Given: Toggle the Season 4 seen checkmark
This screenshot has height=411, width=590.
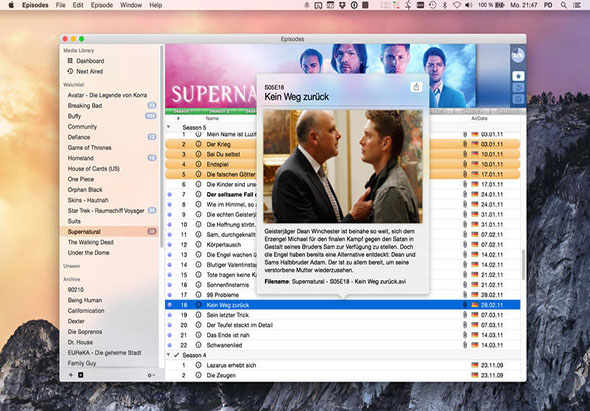Looking at the screenshot, I should (176, 355).
